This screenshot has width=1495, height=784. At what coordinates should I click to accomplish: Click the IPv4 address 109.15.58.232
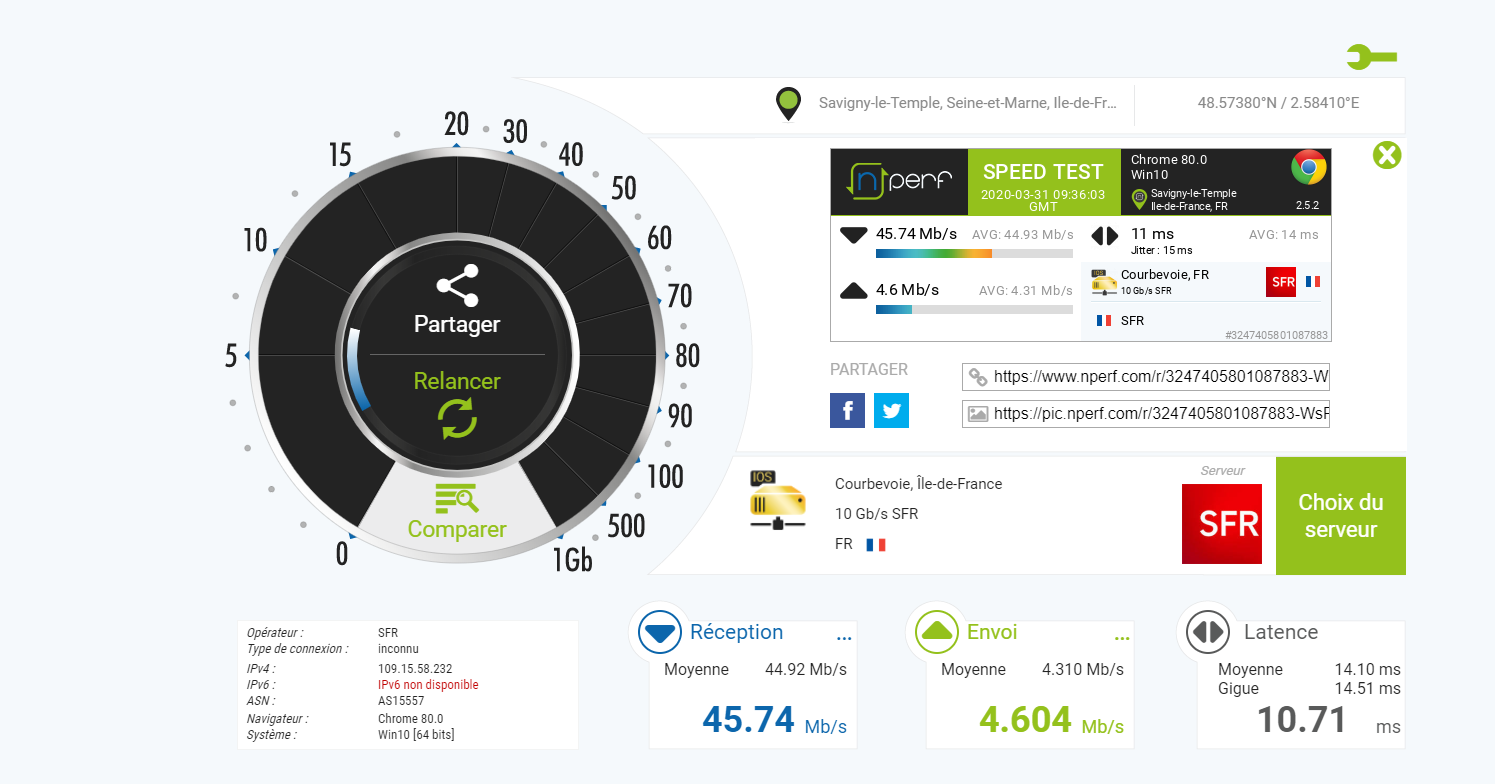(415, 669)
